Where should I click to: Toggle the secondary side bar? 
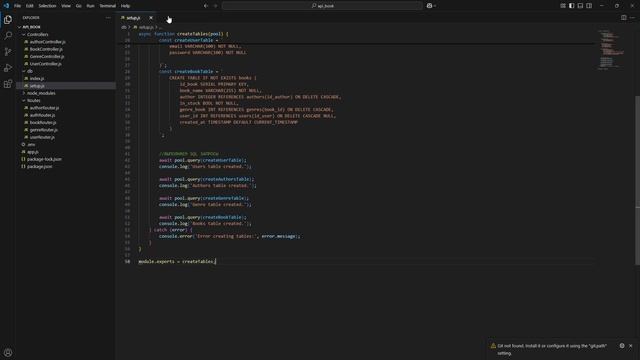[589, 6]
